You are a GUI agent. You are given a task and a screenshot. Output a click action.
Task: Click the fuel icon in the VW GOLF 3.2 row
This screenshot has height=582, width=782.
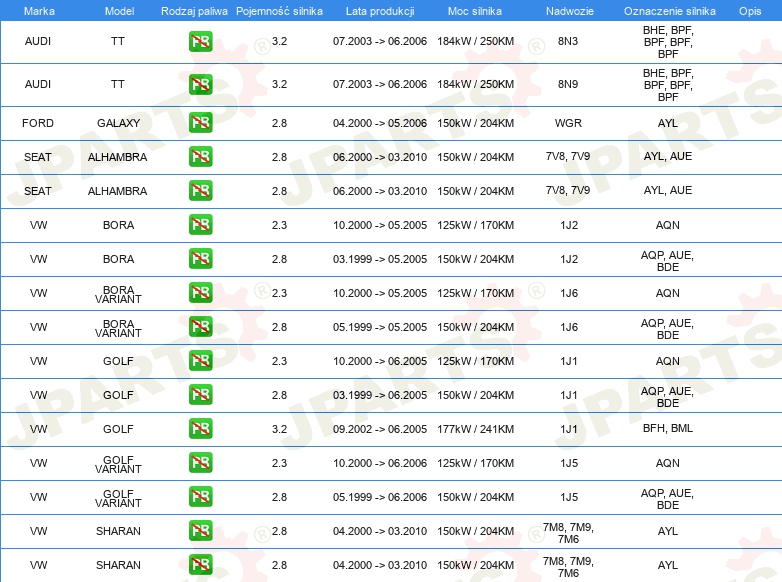200,428
